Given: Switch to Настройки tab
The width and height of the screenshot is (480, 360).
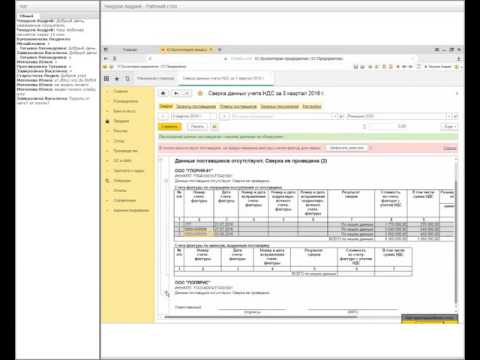Looking at the screenshot, I should (x=312, y=106).
